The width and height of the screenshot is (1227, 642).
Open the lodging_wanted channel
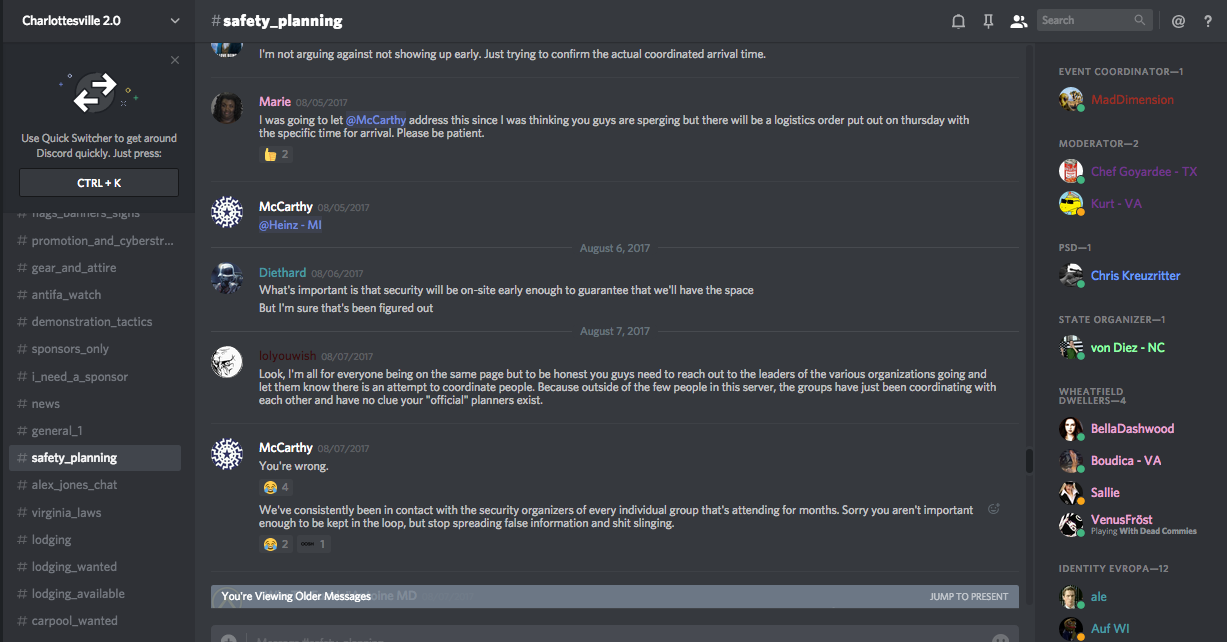pos(74,567)
